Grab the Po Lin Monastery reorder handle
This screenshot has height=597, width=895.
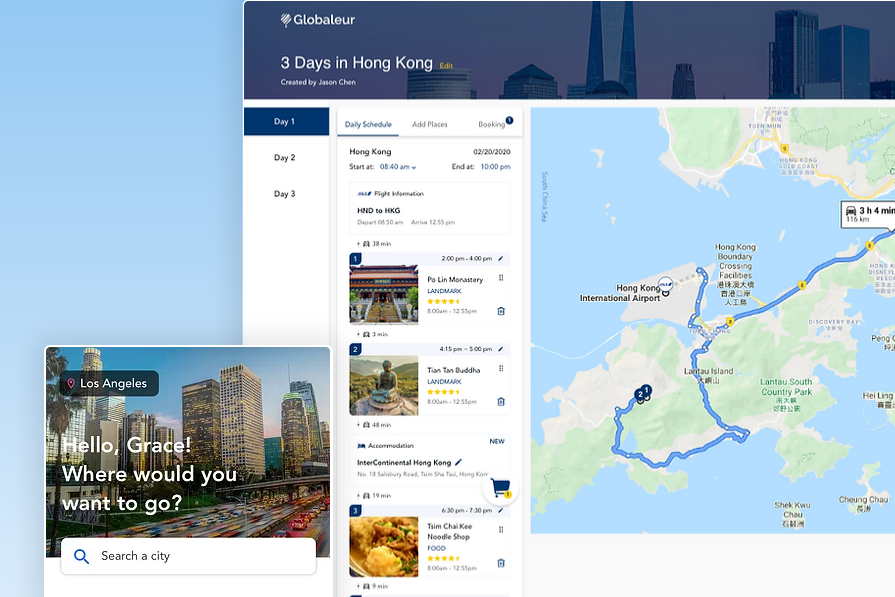click(501, 278)
